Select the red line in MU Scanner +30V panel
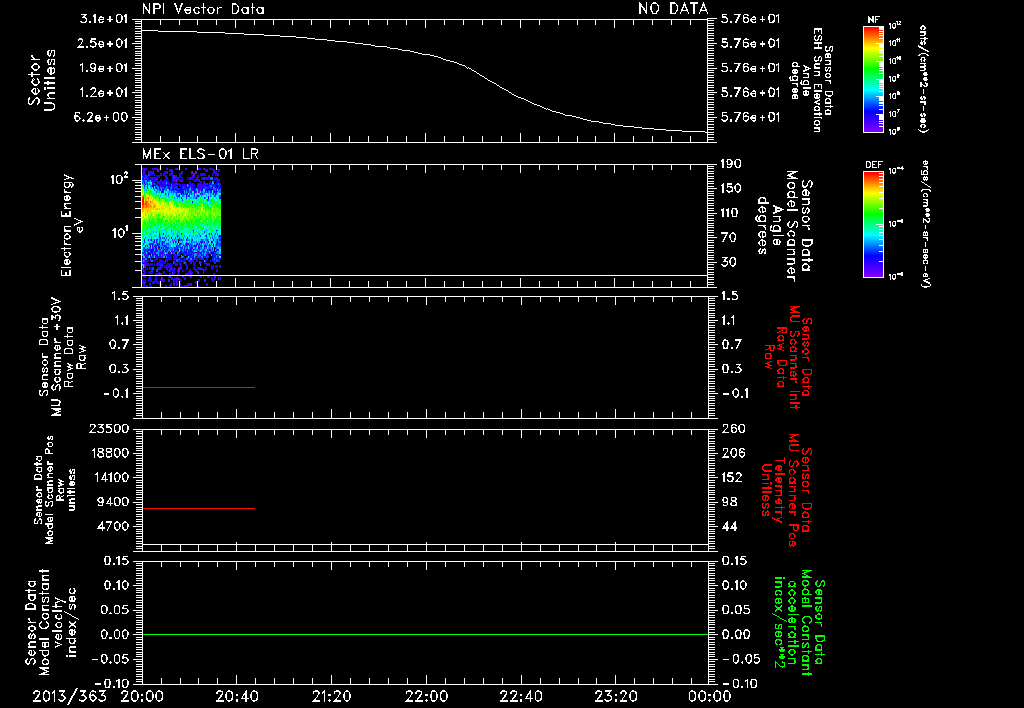 pos(198,387)
